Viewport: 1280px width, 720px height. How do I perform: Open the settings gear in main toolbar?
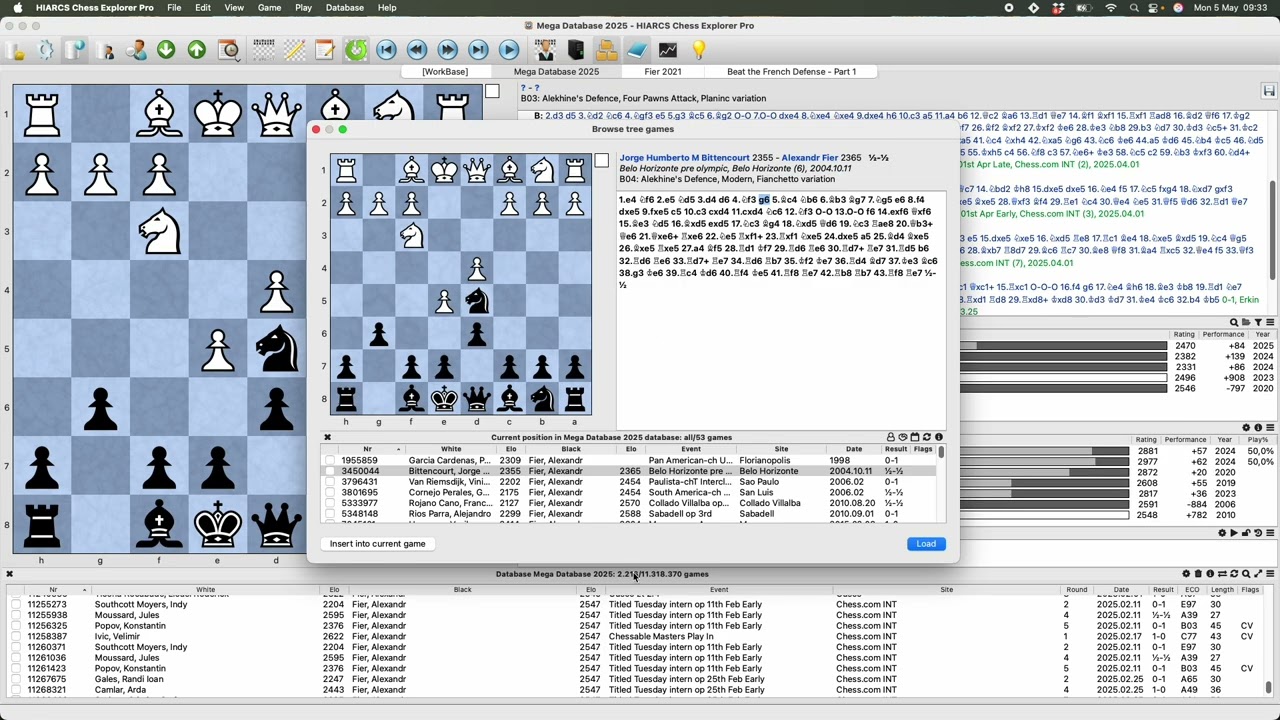(x=45, y=50)
